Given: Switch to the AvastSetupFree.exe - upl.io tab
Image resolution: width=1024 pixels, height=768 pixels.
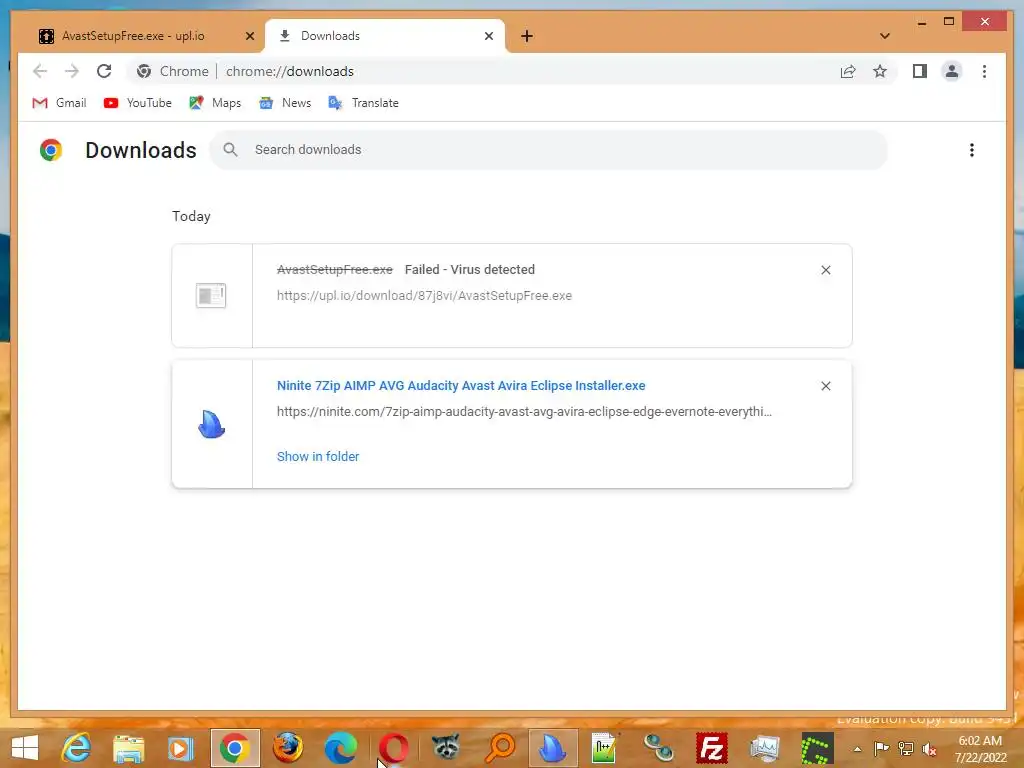Looking at the screenshot, I should coord(144,36).
